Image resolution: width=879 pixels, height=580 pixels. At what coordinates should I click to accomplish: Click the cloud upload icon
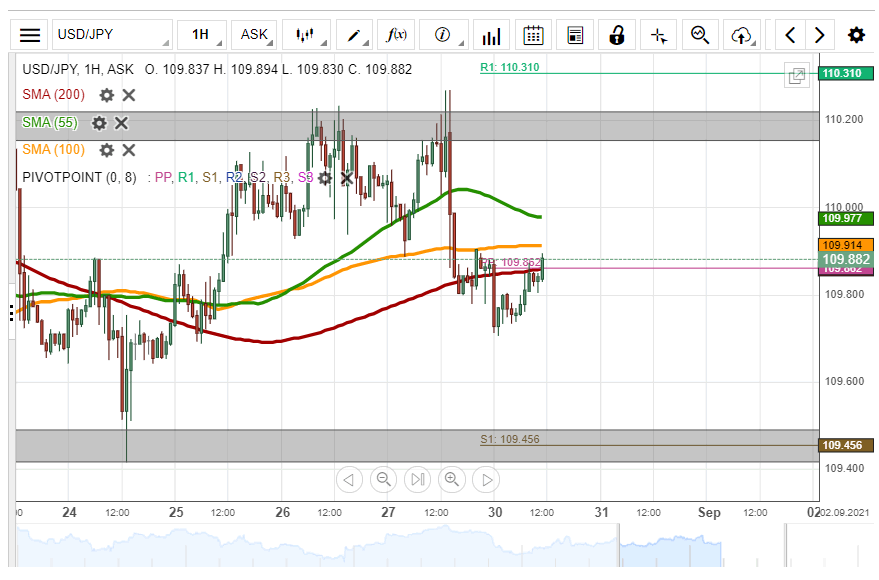741,35
